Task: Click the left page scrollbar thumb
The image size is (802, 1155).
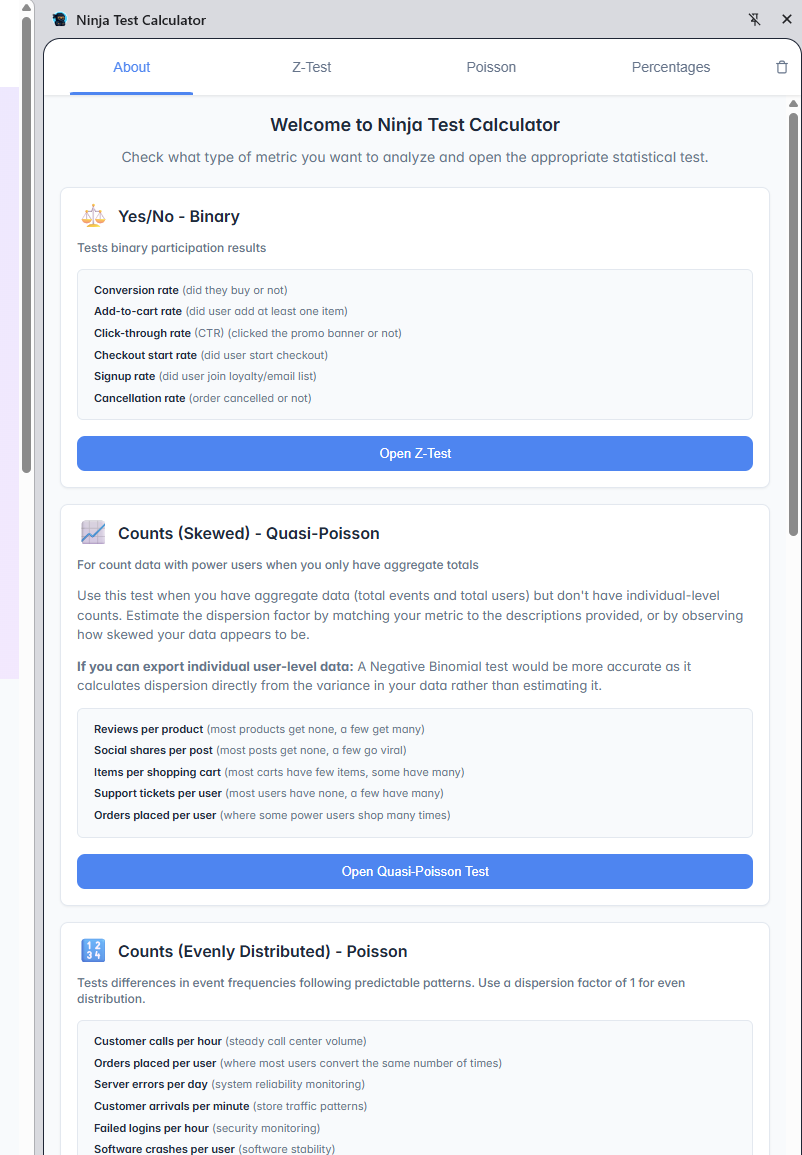Action: point(27,240)
